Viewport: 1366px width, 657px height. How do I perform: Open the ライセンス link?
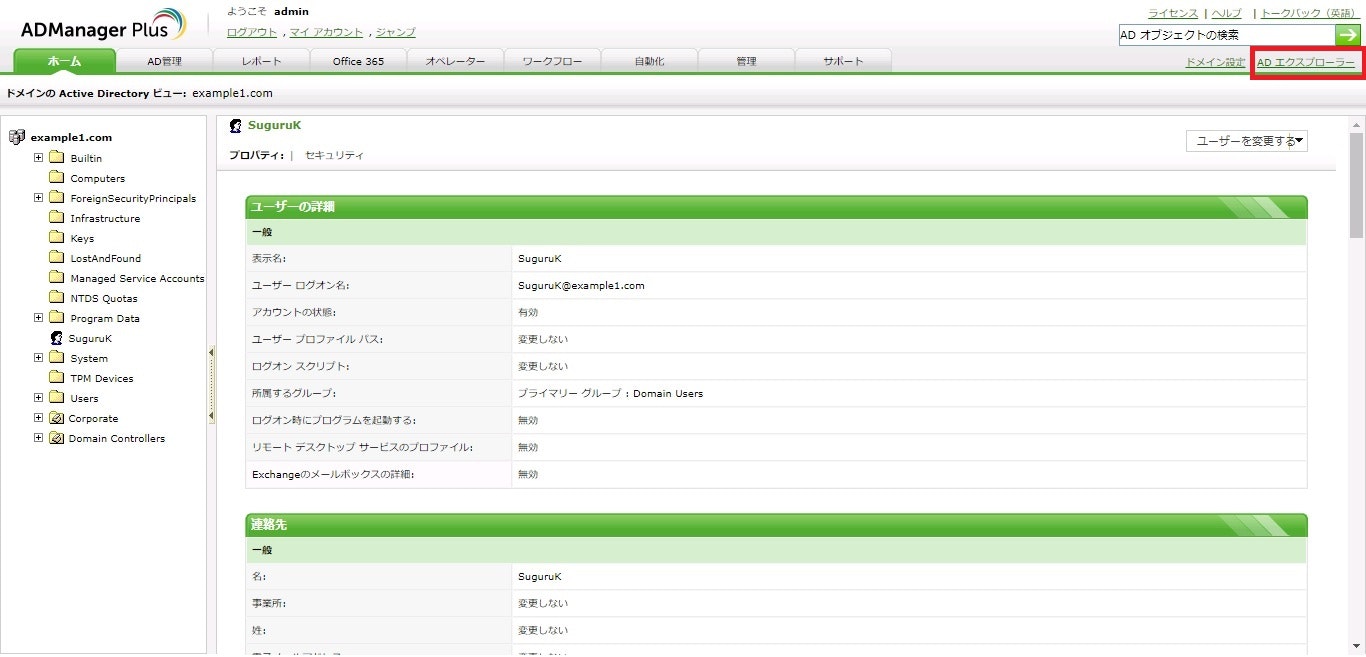pyautogui.click(x=1174, y=13)
